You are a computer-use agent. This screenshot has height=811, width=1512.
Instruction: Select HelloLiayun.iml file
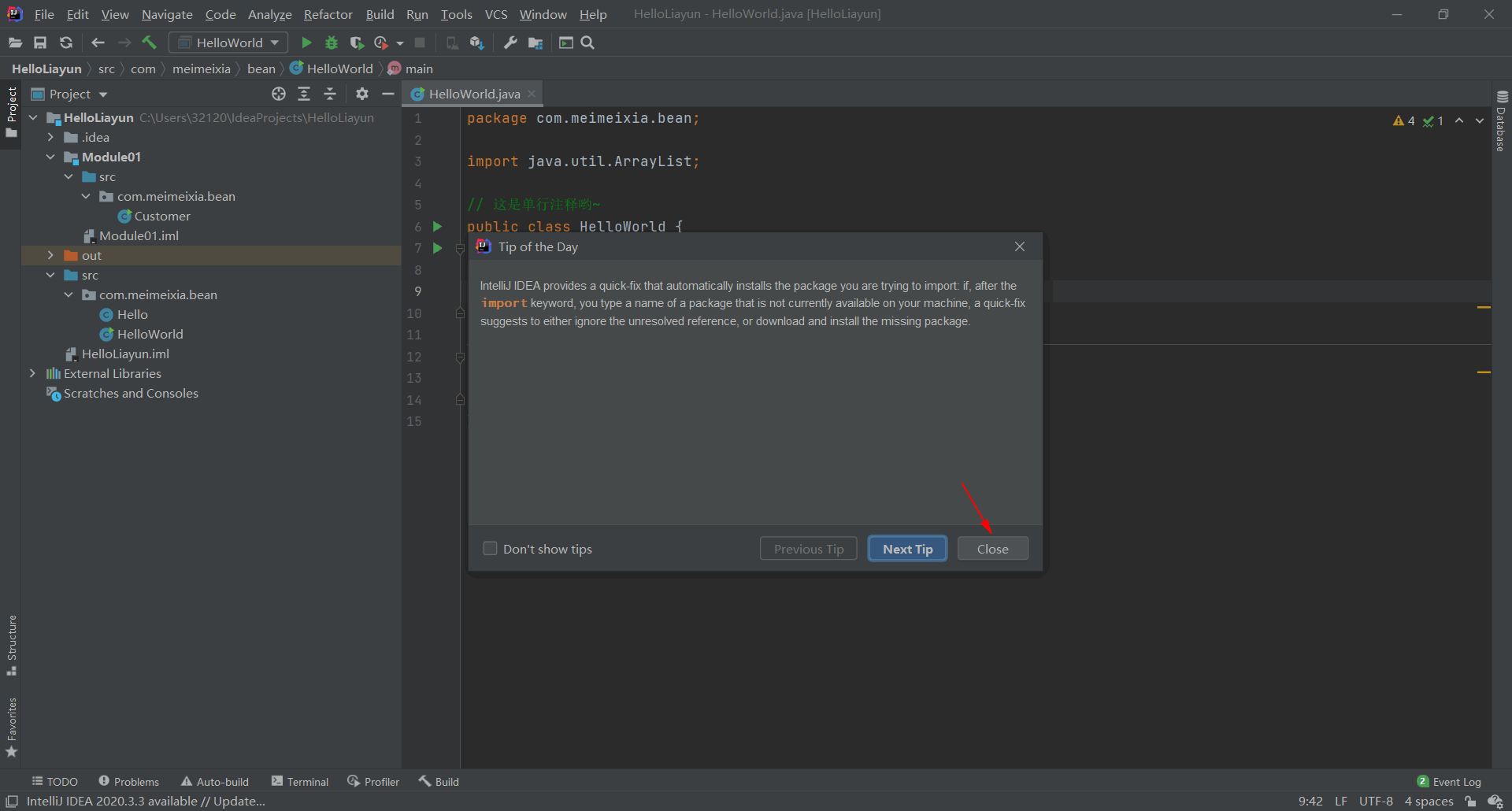pos(117,354)
